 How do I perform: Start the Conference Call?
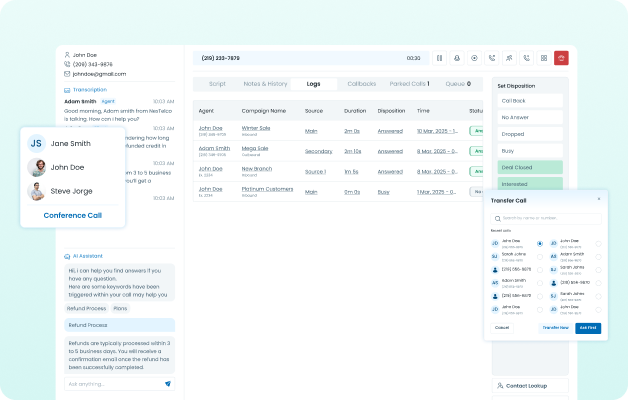[72, 215]
